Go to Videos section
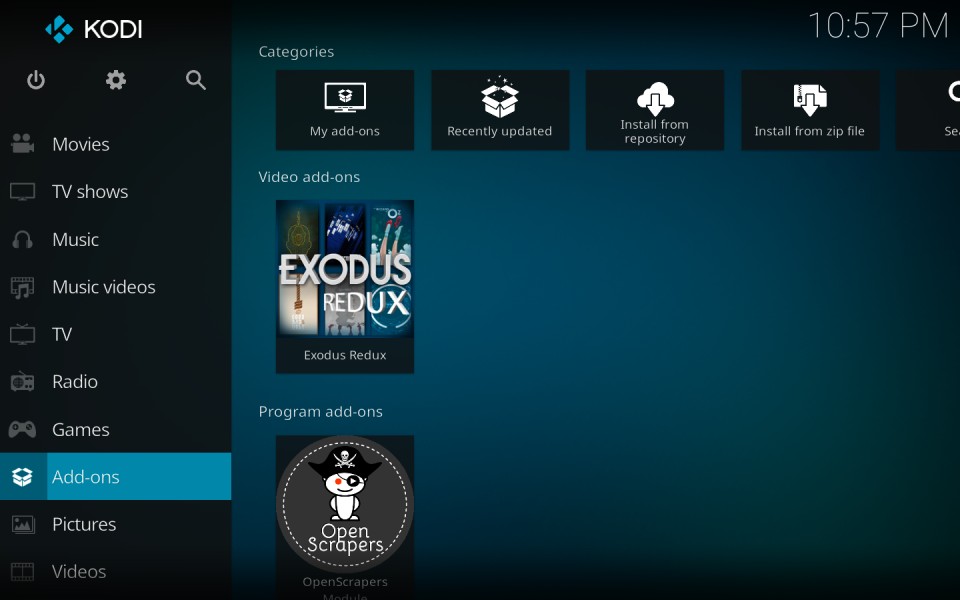 [116, 572]
